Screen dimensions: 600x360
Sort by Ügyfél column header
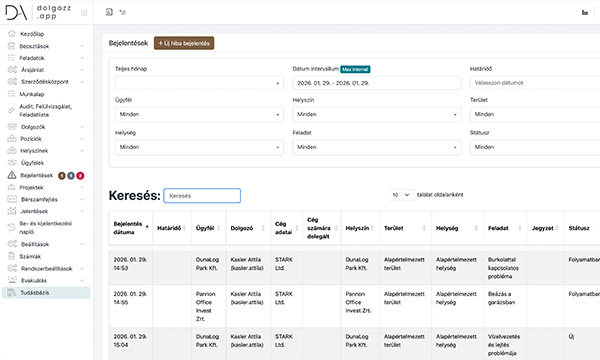tap(209, 228)
